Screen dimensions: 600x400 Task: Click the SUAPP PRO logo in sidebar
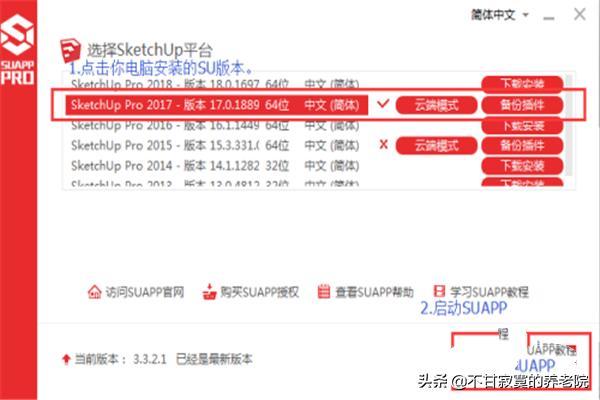click(17, 49)
